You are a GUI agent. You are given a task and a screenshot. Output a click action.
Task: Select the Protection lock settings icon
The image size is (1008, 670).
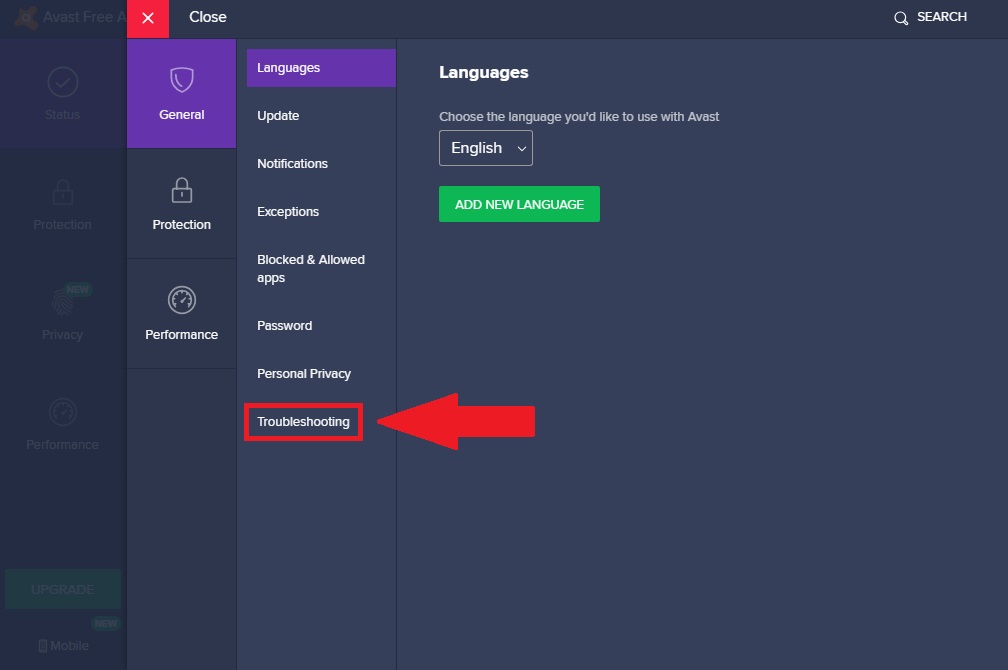(x=181, y=190)
